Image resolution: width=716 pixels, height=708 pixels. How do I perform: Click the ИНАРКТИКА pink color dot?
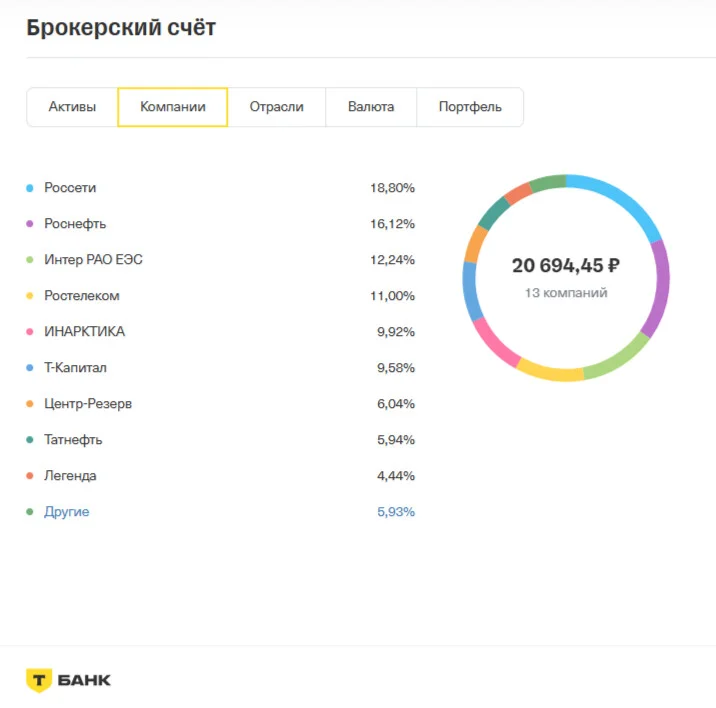point(30,332)
